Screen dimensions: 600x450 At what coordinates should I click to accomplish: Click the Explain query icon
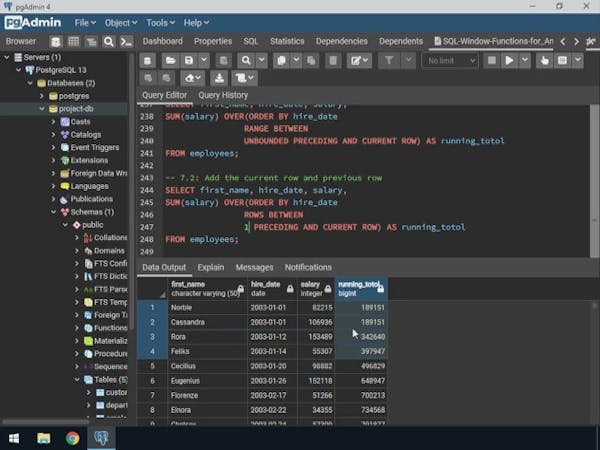[544, 60]
